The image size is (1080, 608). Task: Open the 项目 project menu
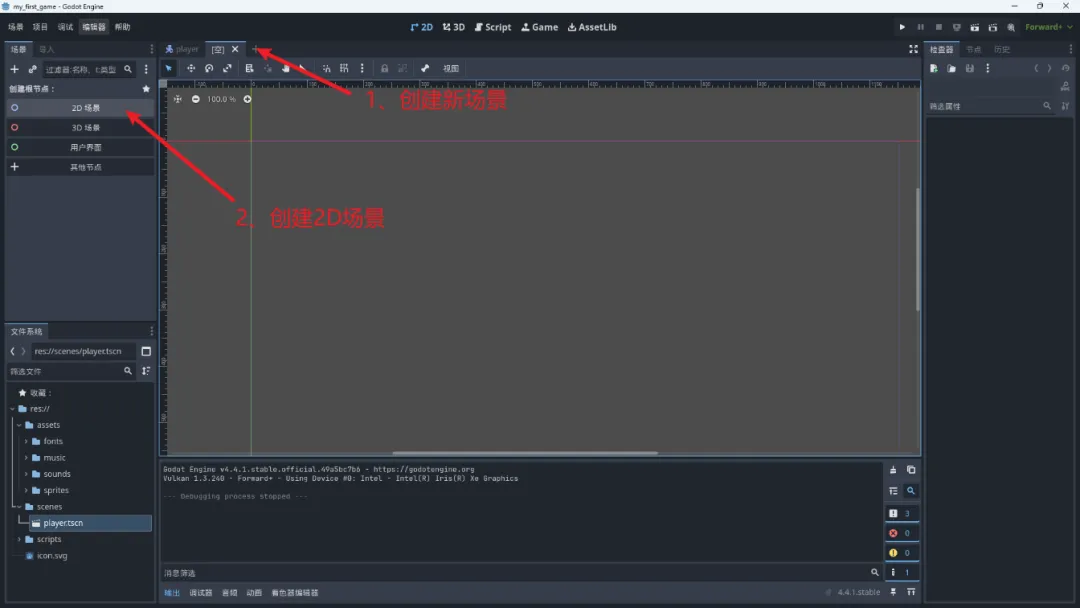[40, 27]
